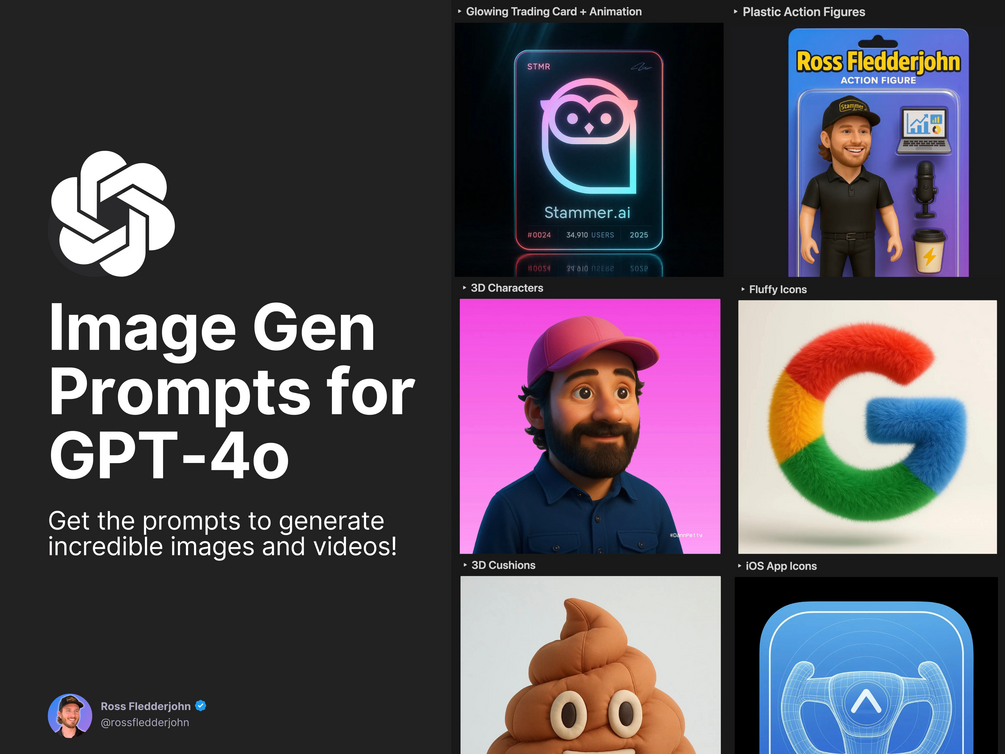
Task: Click the microphone accessory in action figure pack
Action: tap(924, 188)
